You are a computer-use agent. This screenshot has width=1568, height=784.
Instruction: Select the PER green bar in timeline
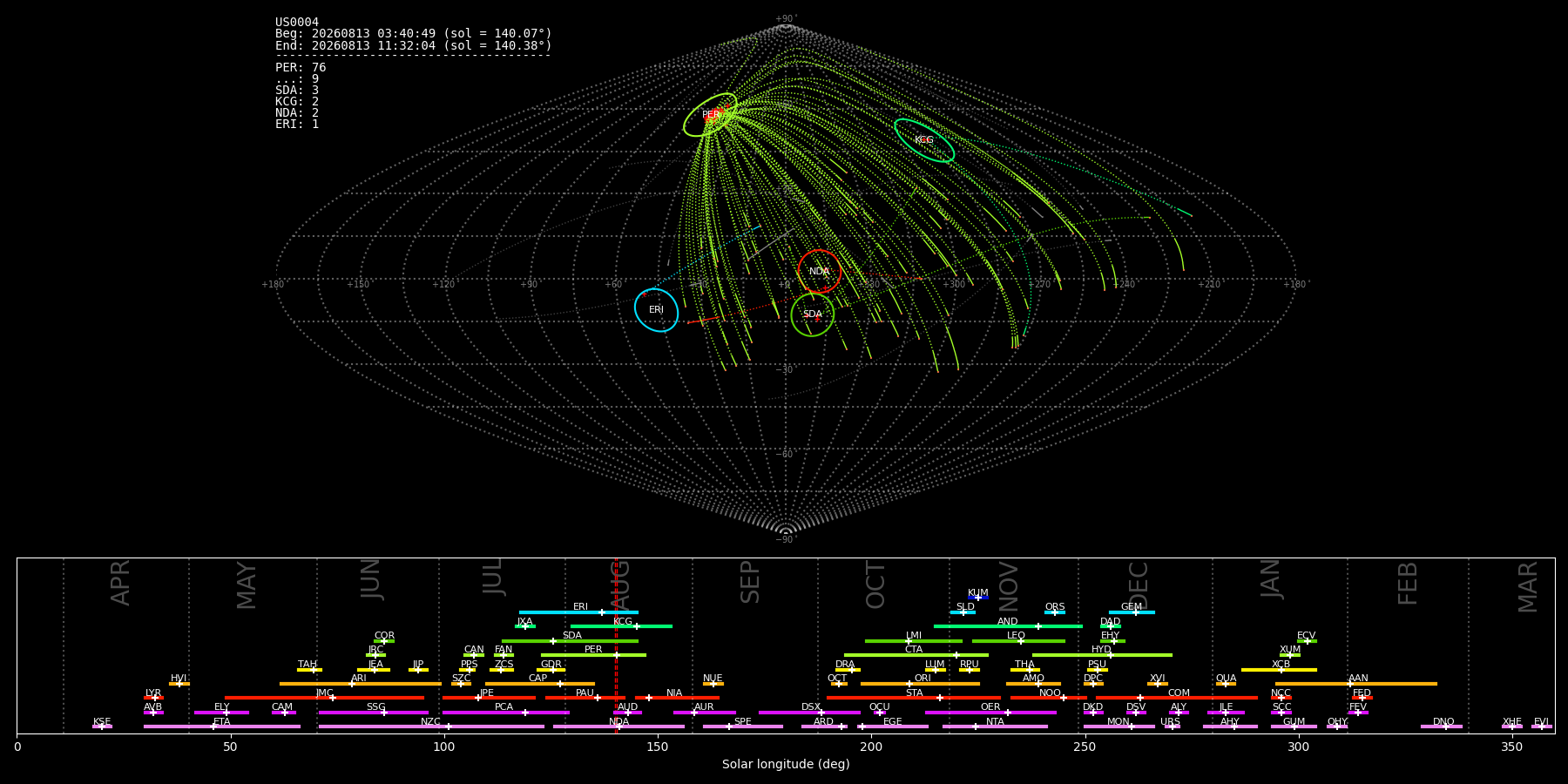point(593,655)
